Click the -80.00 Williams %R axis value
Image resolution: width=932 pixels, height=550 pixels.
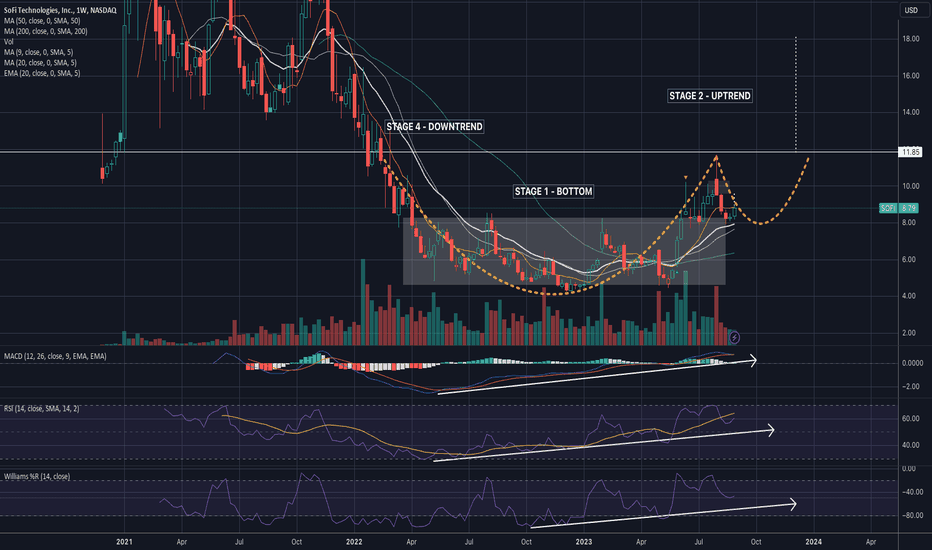[912, 516]
